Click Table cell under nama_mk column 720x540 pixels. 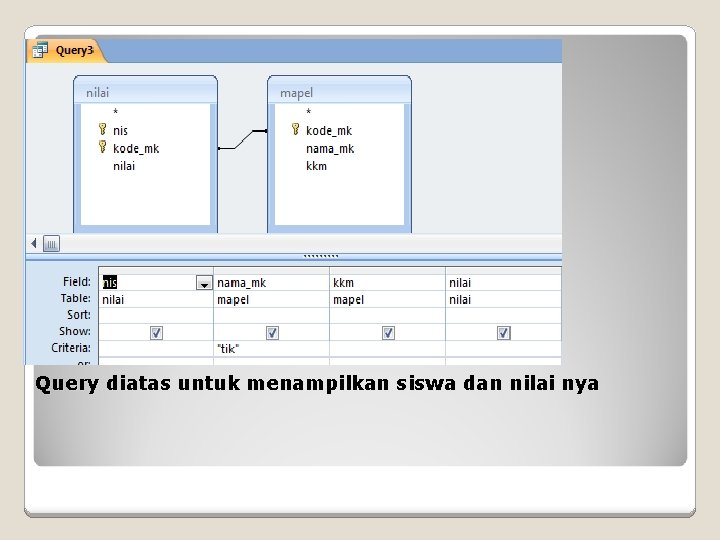tap(271, 299)
